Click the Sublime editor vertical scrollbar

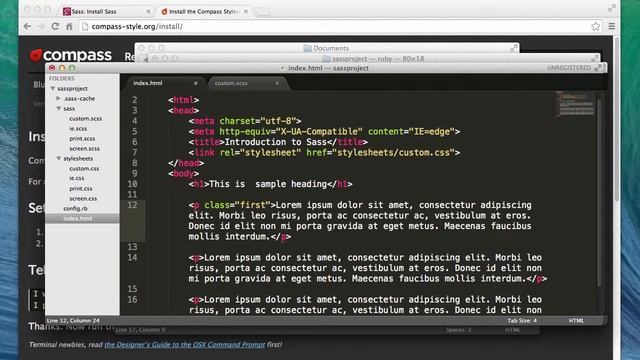coord(599,192)
